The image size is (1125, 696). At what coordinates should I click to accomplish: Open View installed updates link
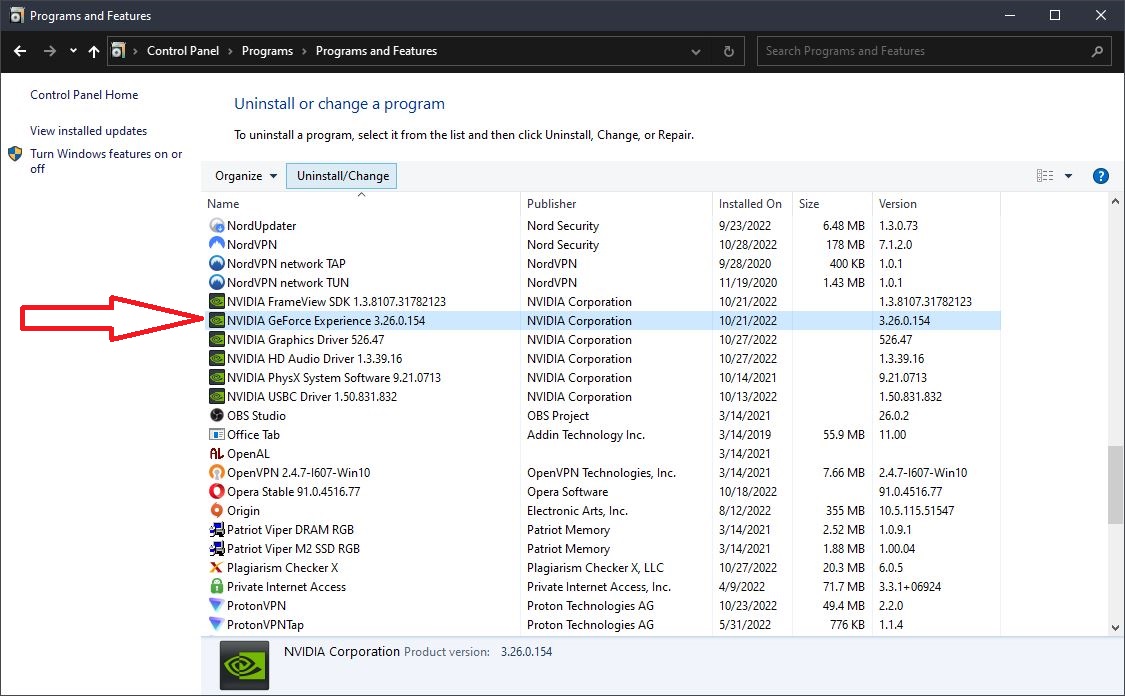[88, 130]
